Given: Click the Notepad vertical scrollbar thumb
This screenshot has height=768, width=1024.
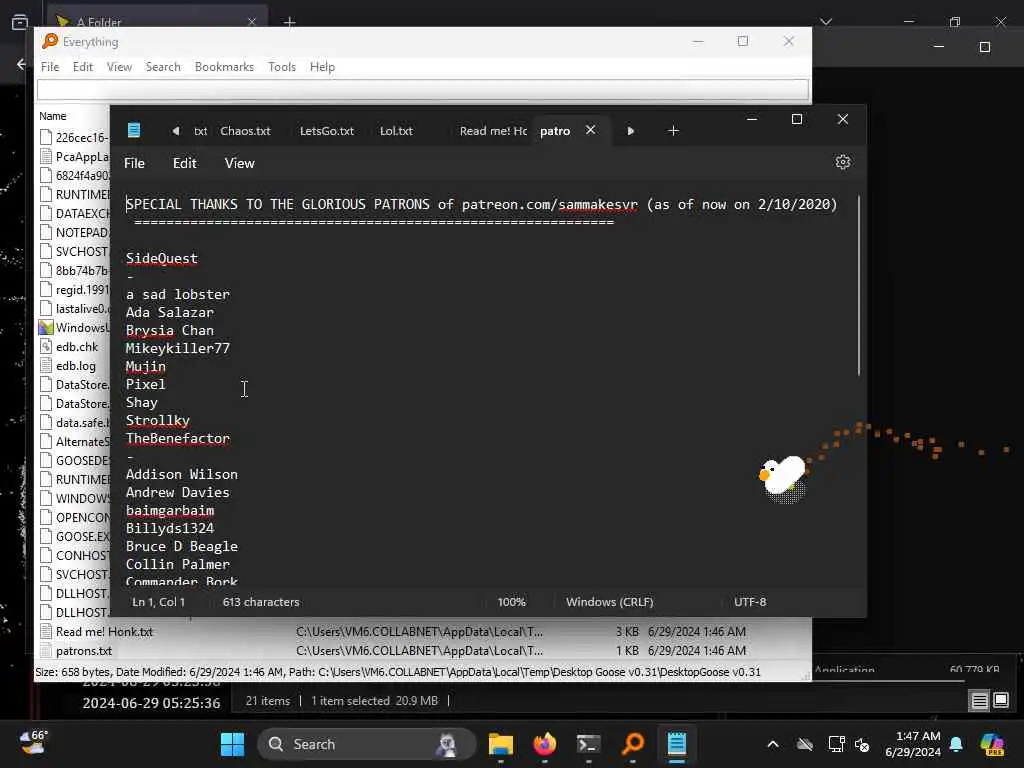Looking at the screenshot, I should (858, 285).
